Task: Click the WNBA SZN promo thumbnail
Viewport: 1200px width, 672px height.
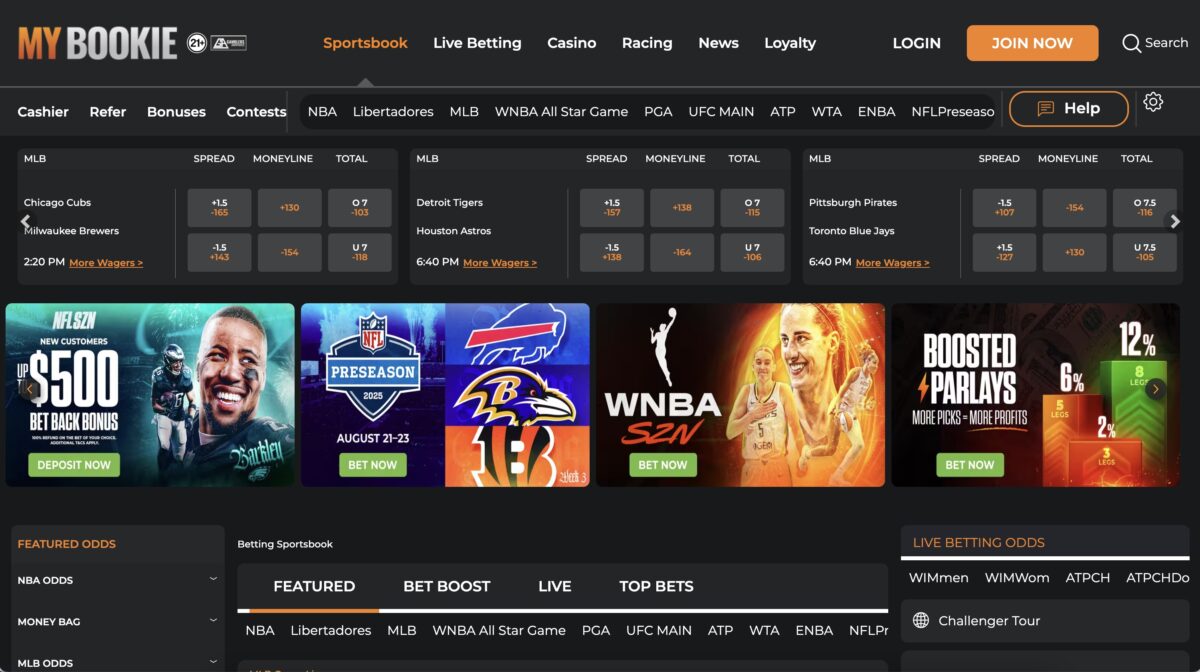Action: pos(741,395)
